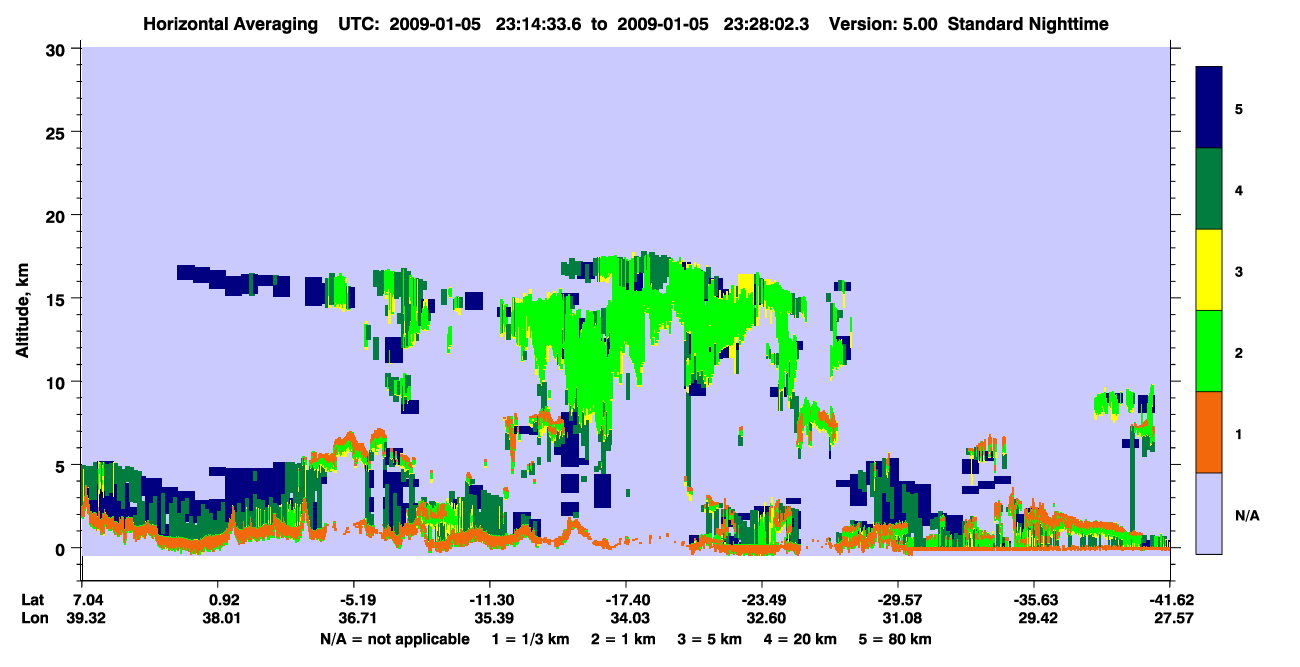Click the bright green colorbar segment labeled 2

click(x=1209, y=351)
